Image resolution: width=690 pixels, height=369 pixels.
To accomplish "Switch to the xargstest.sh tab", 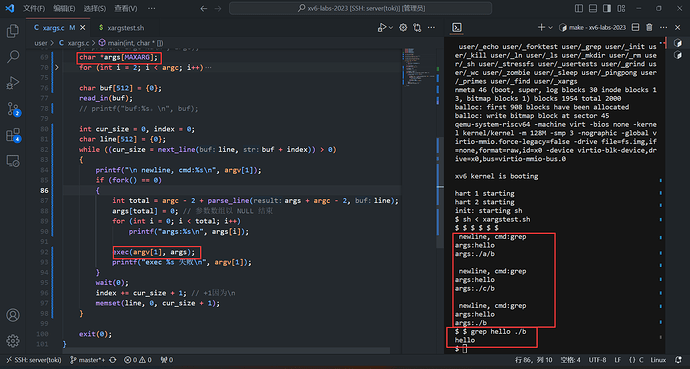I will (x=121, y=28).
